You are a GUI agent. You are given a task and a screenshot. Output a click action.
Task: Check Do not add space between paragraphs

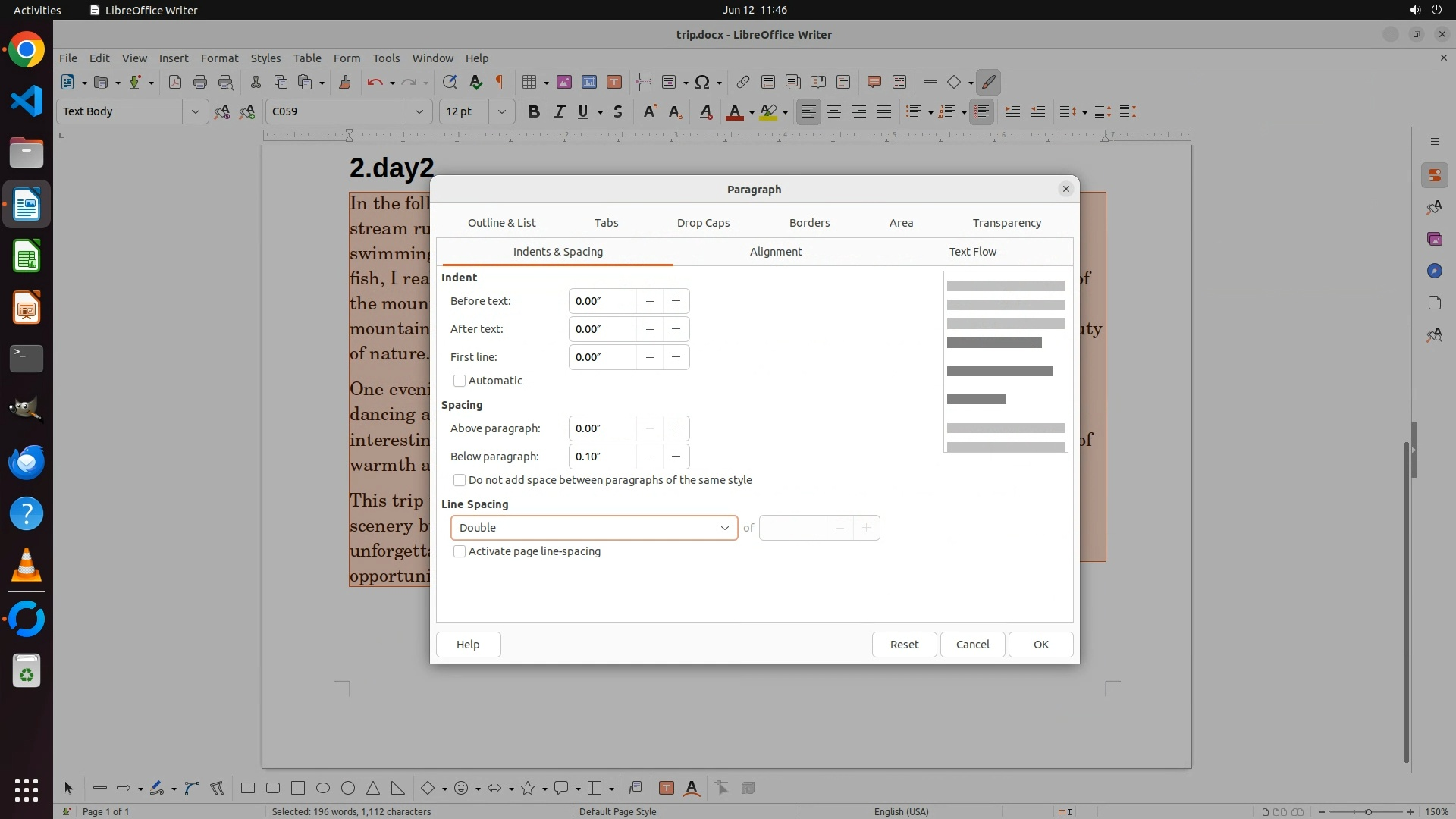click(x=460, y=480)
